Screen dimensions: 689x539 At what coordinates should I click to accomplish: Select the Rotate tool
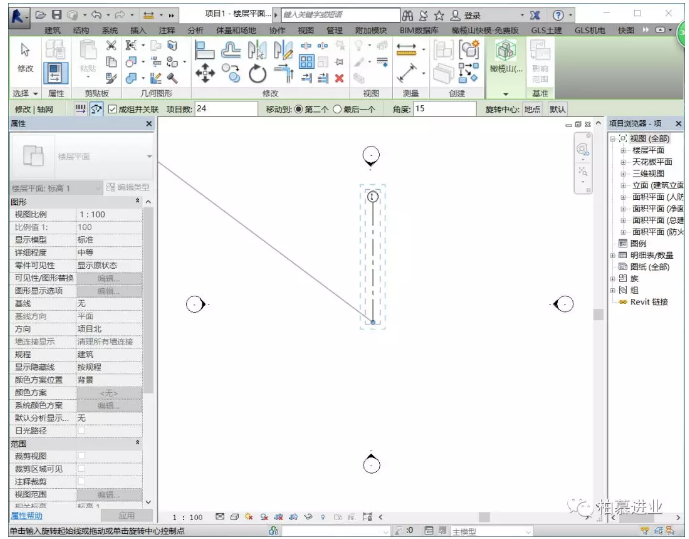257,73
